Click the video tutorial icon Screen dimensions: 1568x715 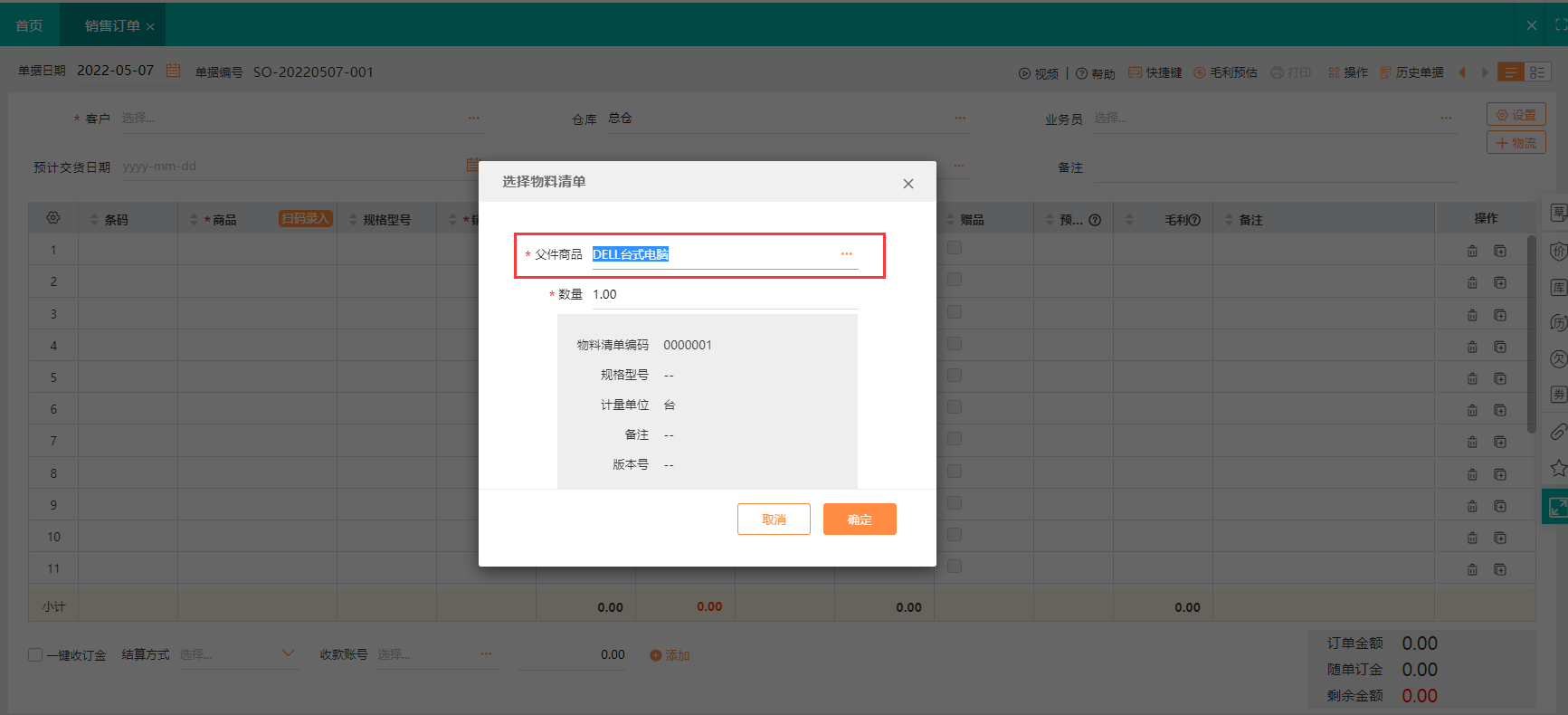click(1024, 73)
